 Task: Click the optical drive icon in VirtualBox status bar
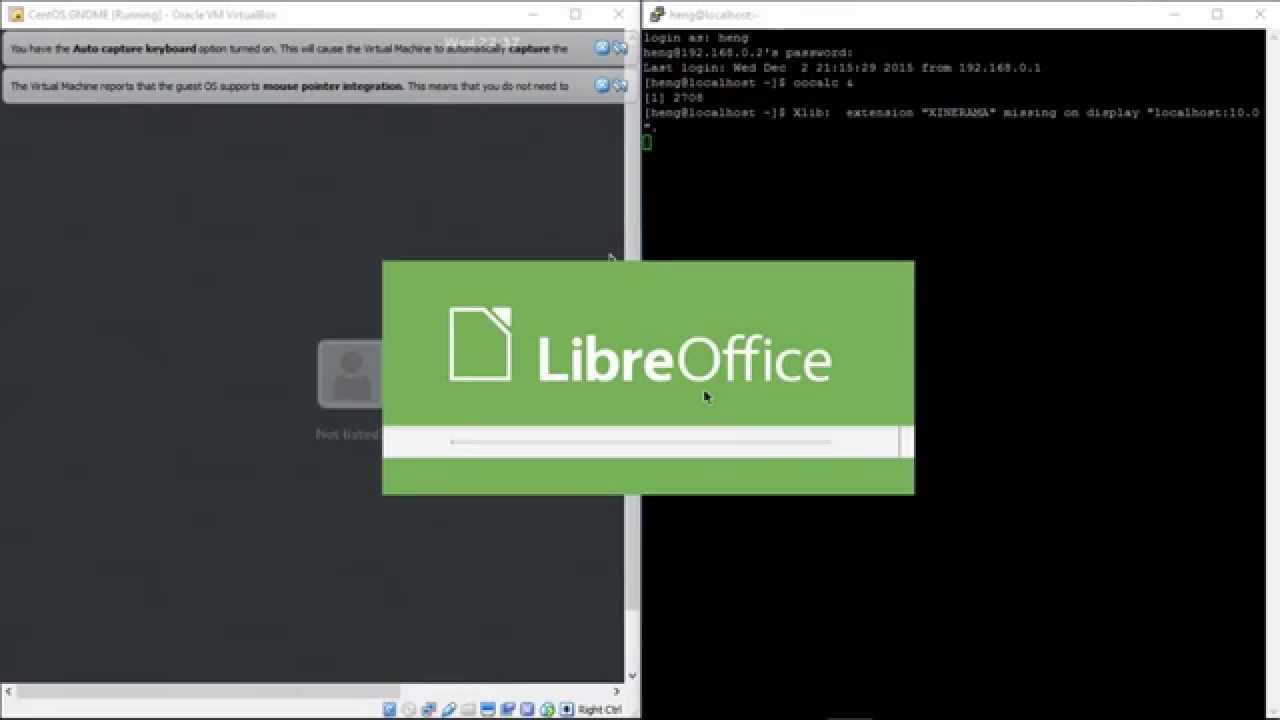point(409,709)
